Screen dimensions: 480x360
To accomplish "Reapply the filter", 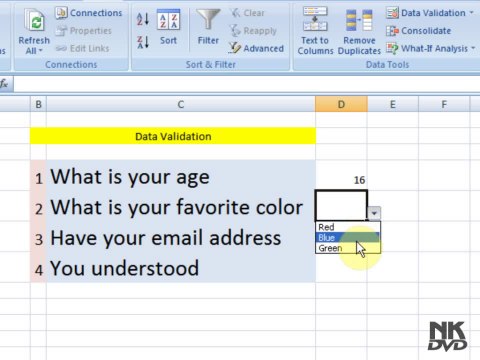I will click(253, 31).
